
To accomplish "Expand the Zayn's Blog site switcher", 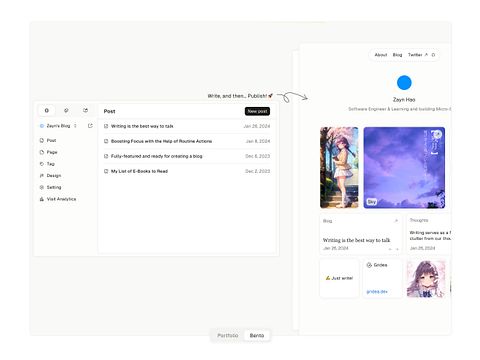I will coord(59,126).
